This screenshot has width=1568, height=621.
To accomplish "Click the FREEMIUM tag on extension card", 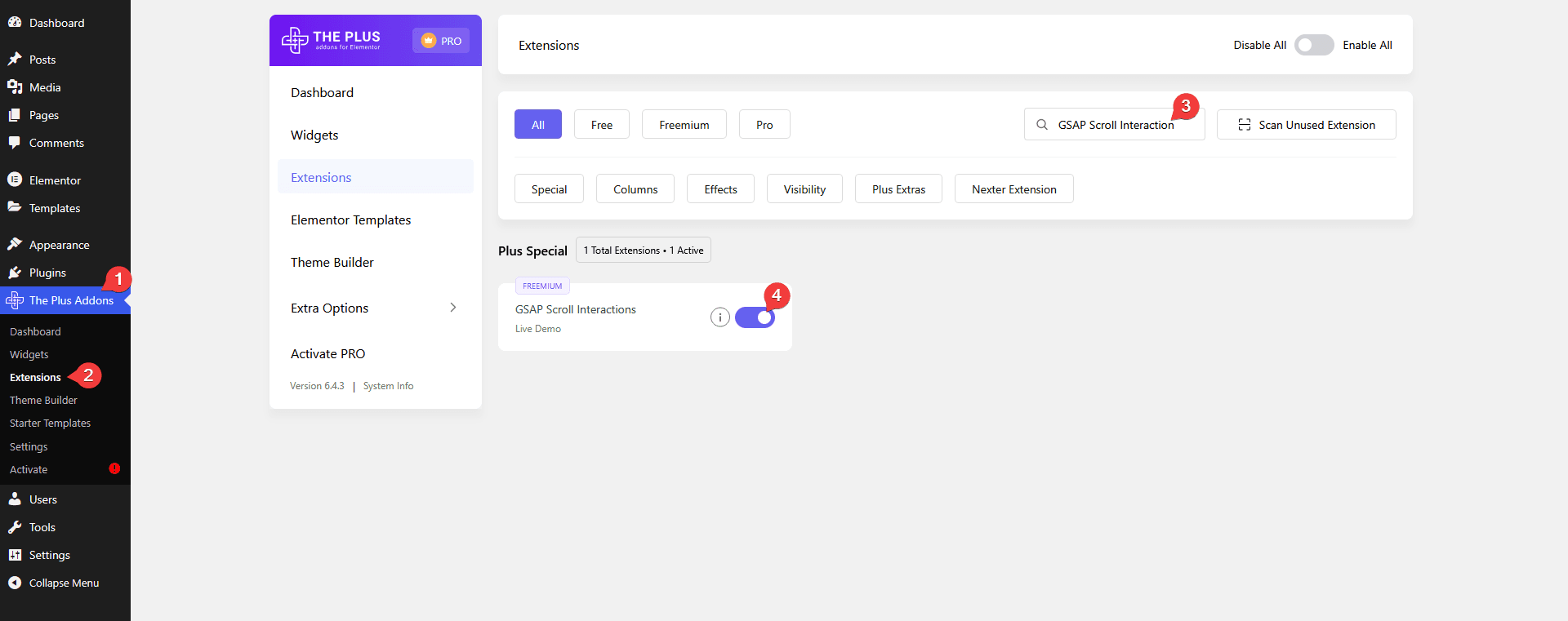I will [542, 286].
